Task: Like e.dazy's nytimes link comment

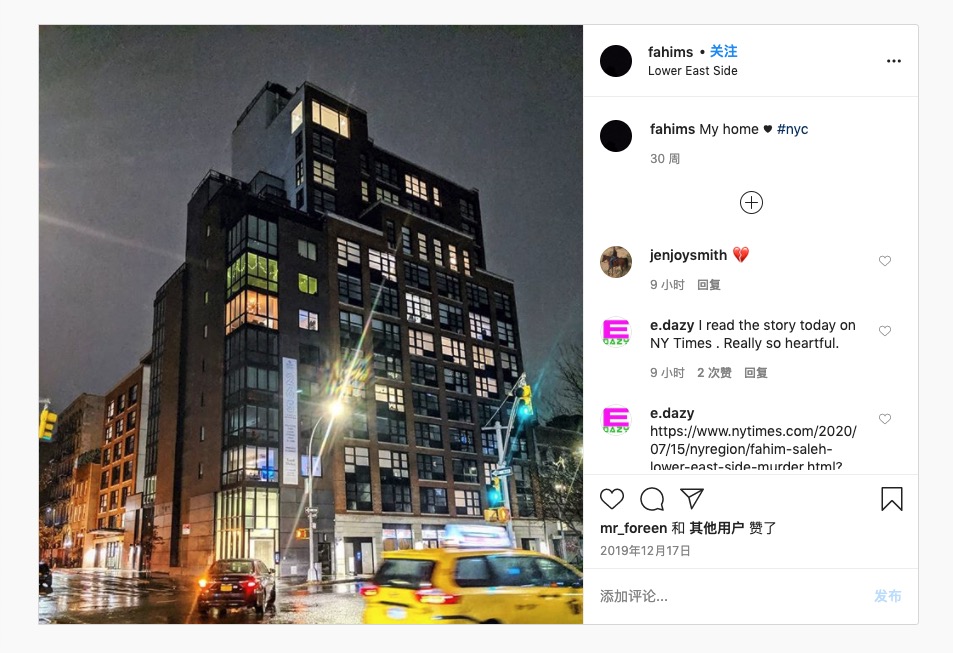Action: click(x=885, y=419)
